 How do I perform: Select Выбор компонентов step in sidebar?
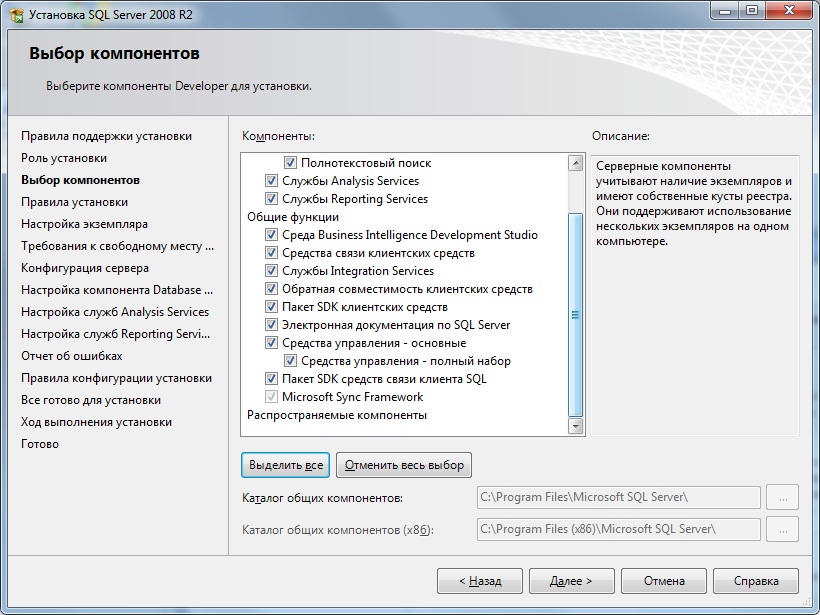pyautogui.click(x=80, y=180)
